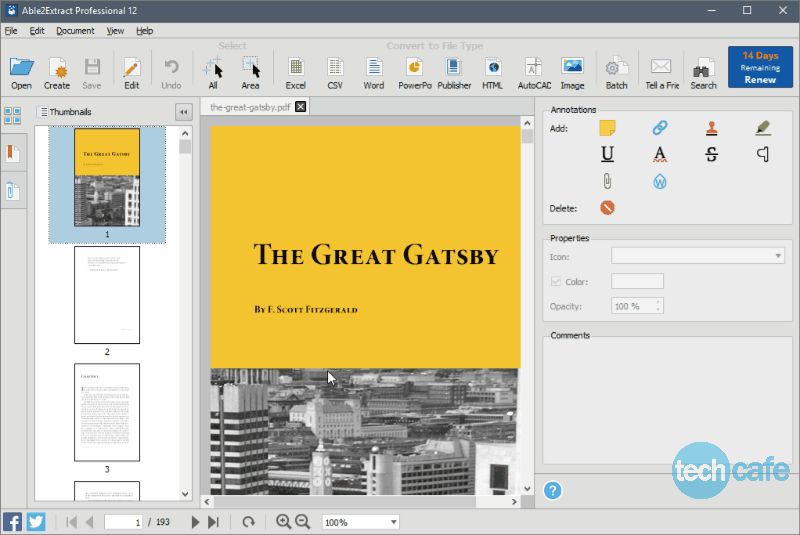Add a caret annotation
This screenshot has height=535, width=800.
click(x=763, y=154)
